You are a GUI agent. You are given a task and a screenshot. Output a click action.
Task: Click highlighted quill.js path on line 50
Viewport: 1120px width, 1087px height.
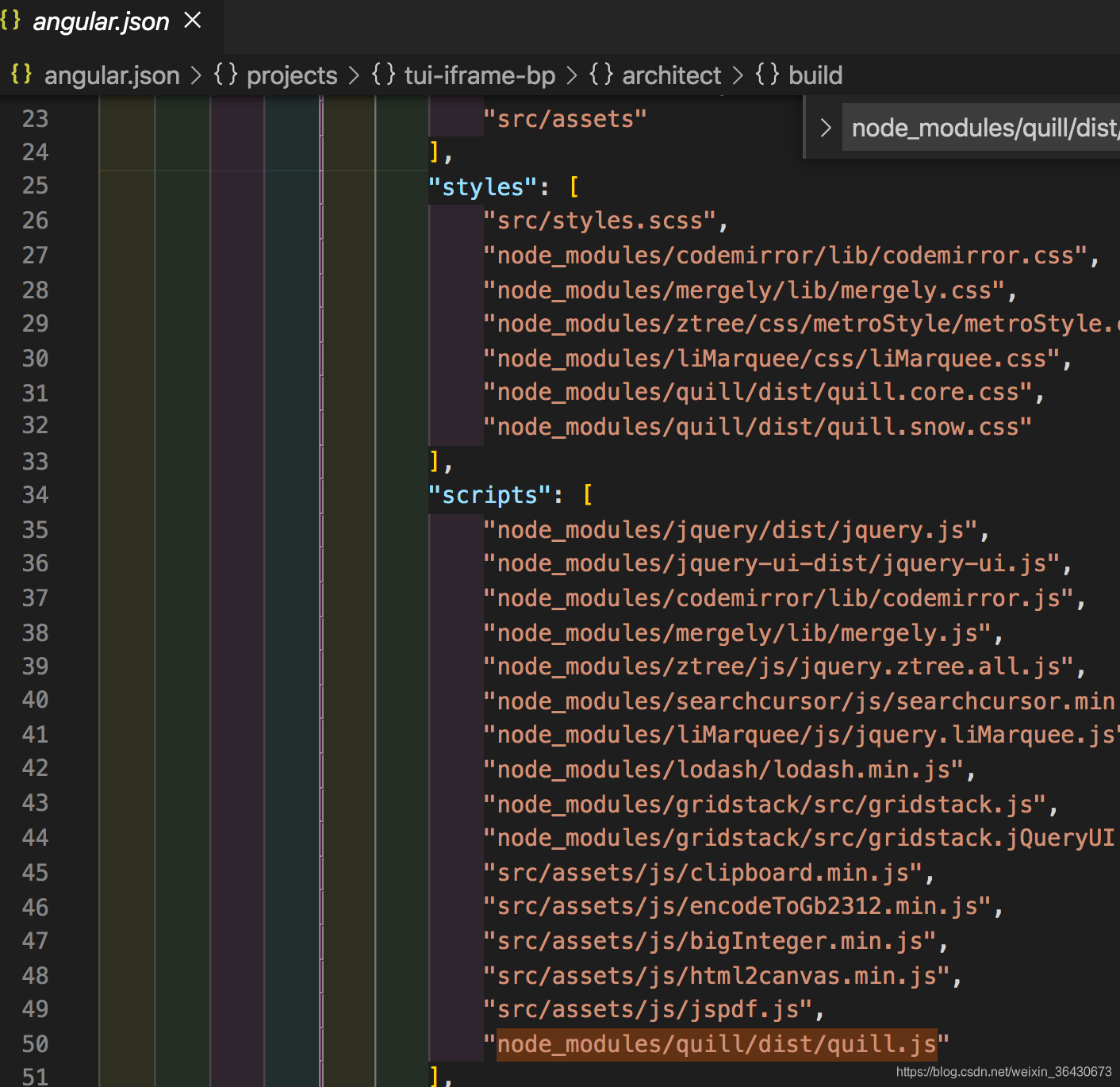pyautogui.click(x=717, y=1044)
